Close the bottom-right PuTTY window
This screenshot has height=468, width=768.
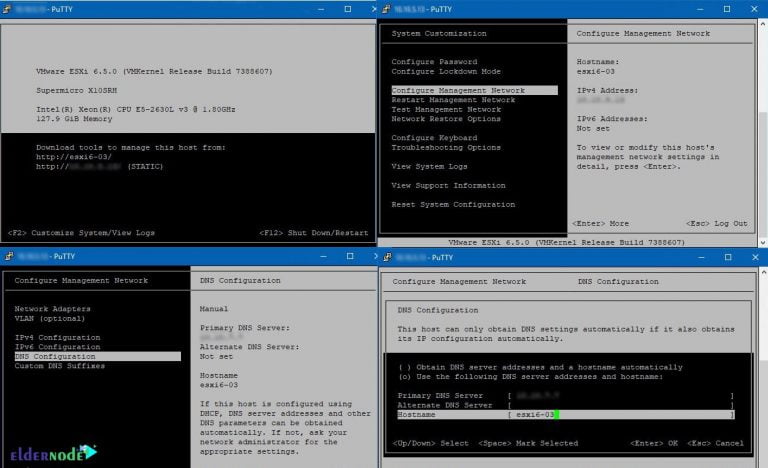point(755,257)
